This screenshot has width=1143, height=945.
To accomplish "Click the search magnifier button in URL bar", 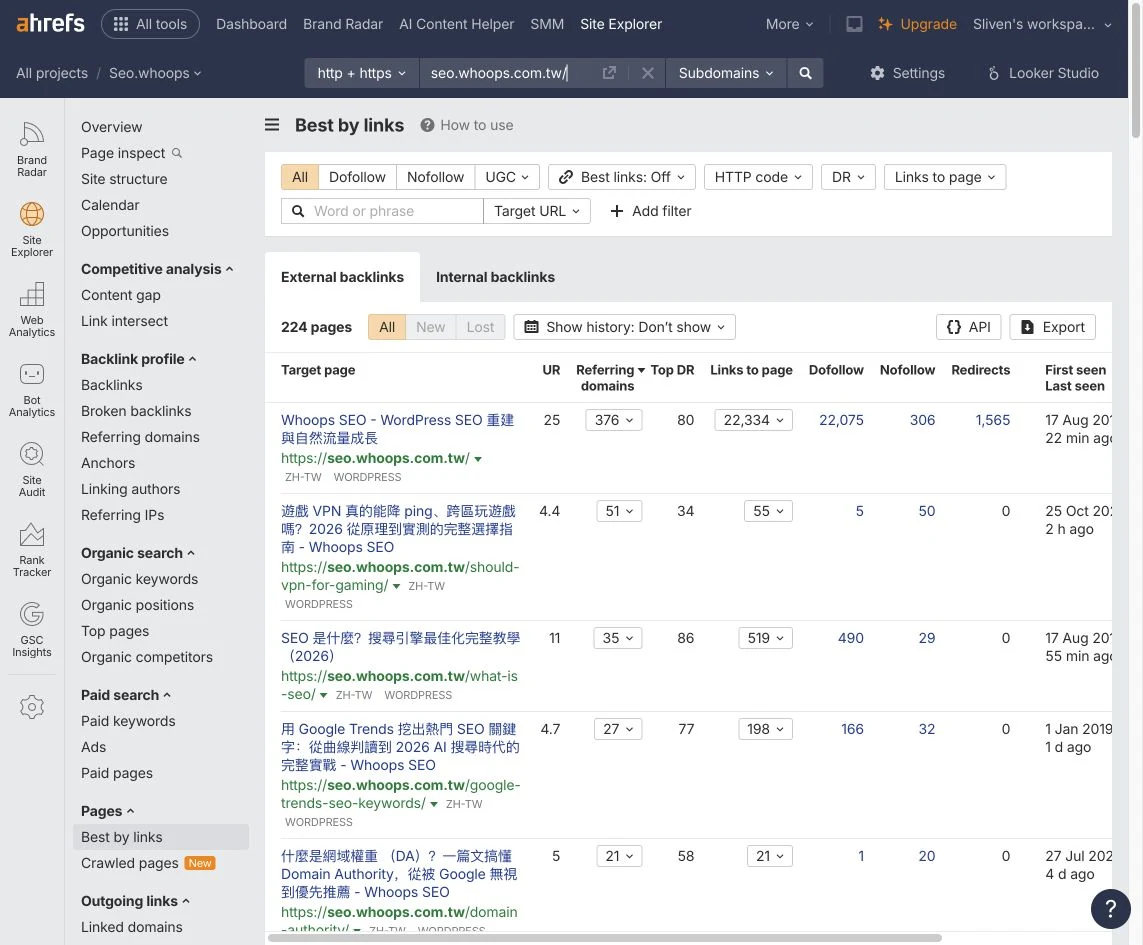I will tap(805, 73).
